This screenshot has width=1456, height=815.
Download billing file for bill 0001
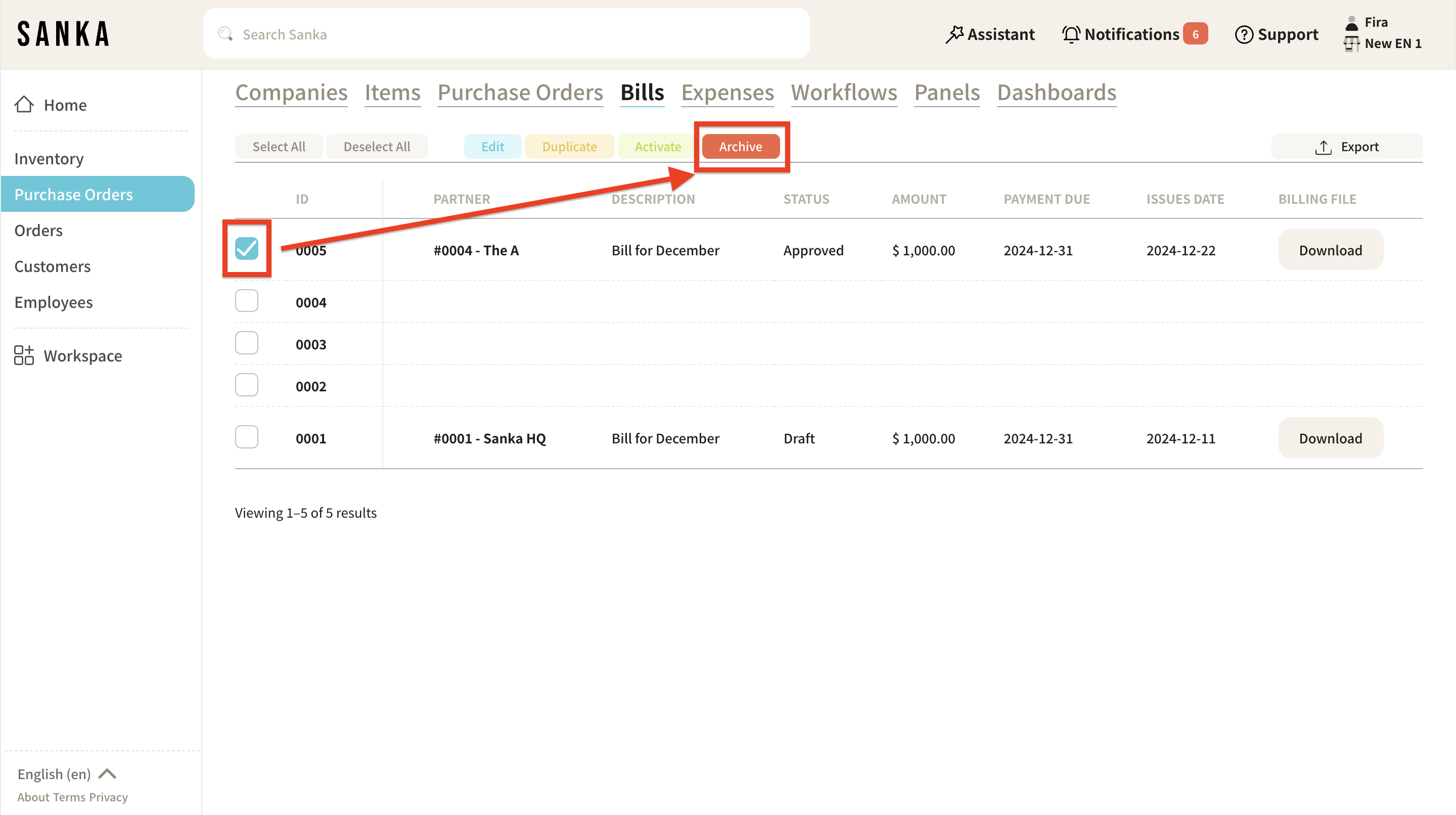tap(1330, 438)
